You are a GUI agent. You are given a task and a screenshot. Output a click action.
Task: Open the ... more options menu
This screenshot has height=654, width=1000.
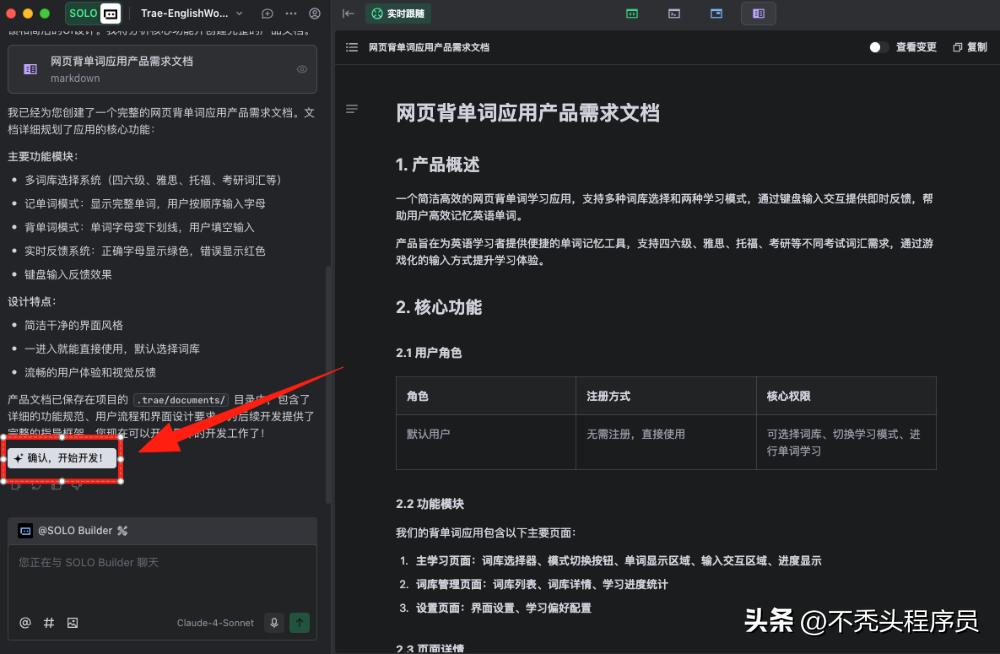290,13
